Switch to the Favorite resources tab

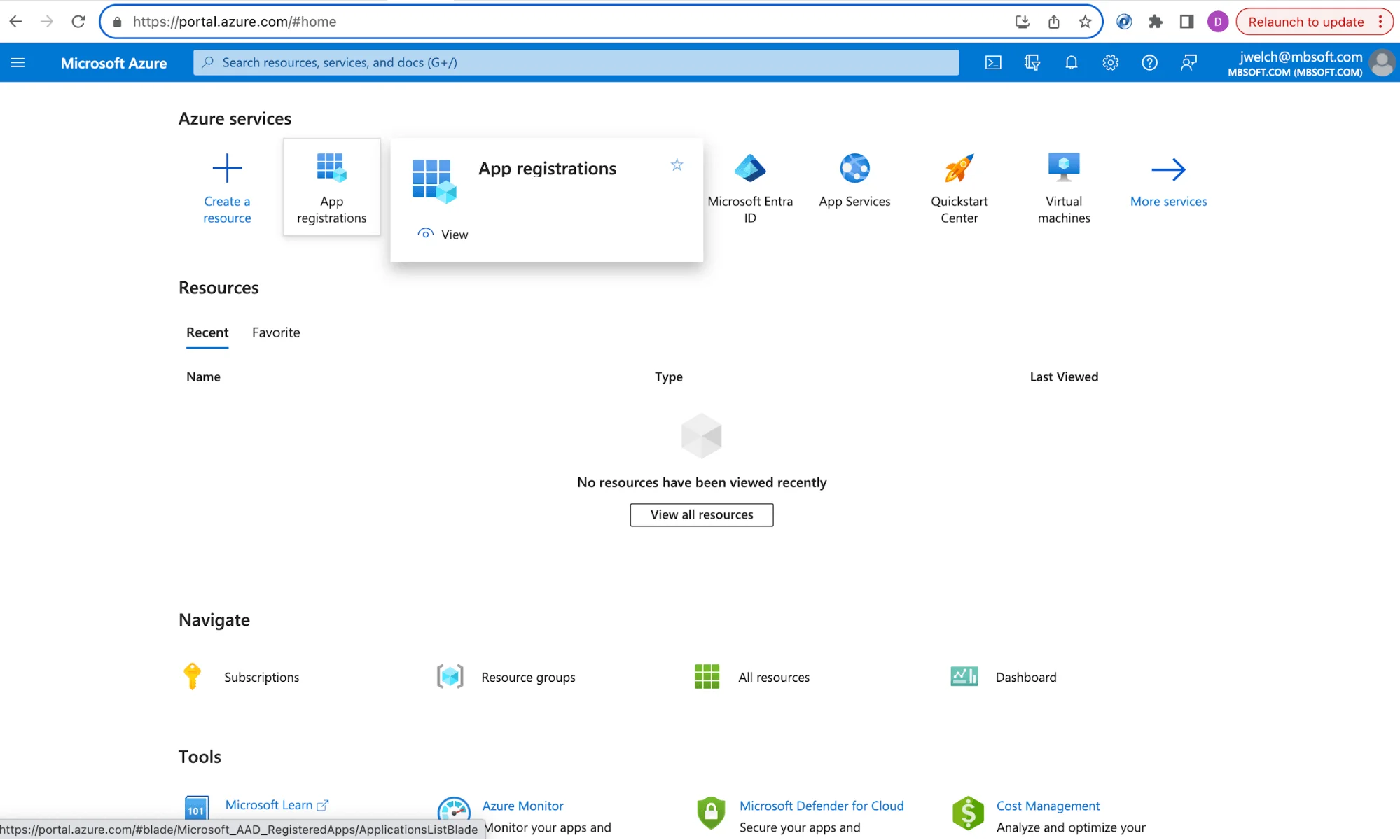point(276,332)
